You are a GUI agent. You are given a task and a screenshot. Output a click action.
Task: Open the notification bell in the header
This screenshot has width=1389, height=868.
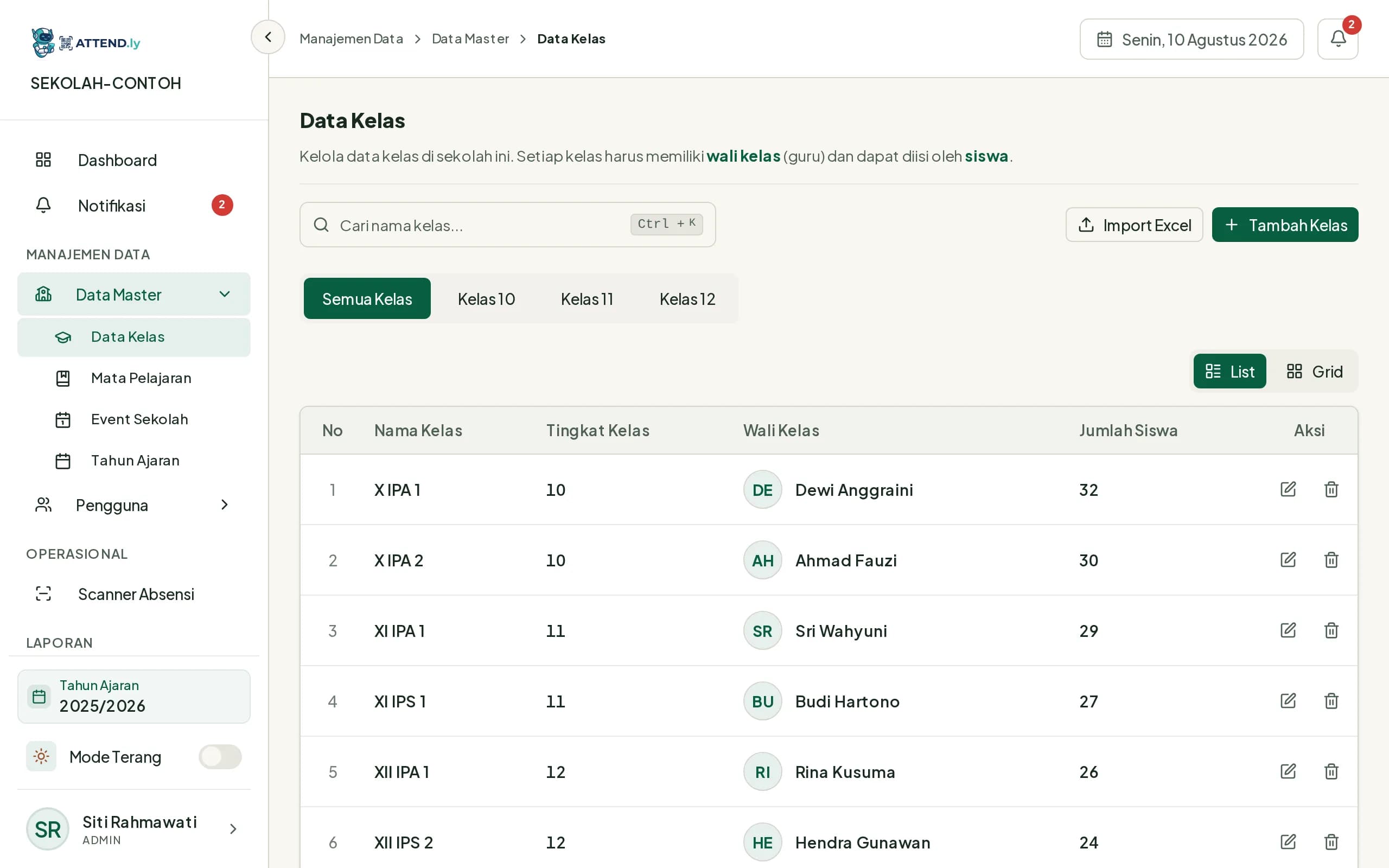pos(1337,39)
